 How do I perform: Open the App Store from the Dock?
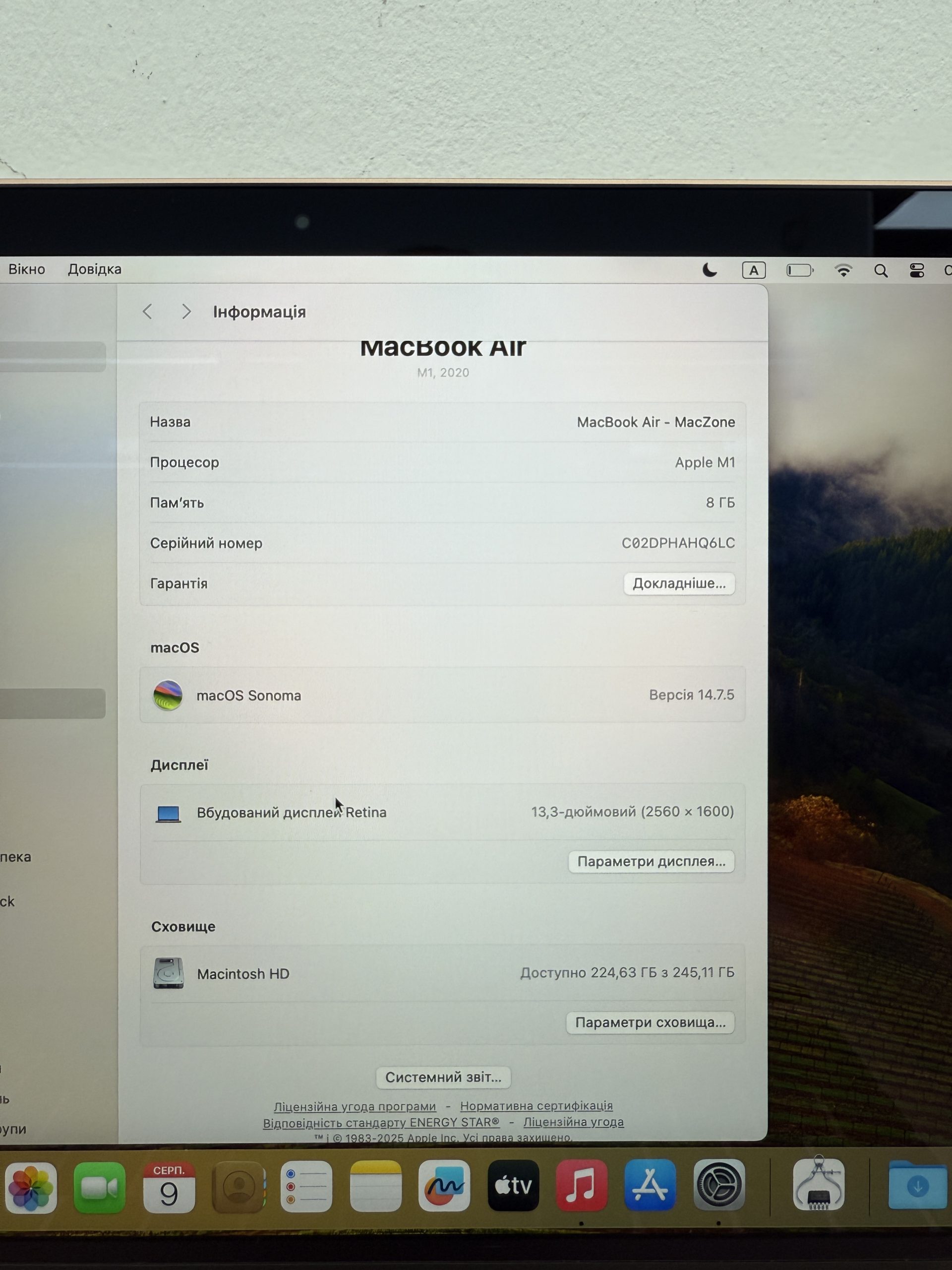click(650, 1185)
